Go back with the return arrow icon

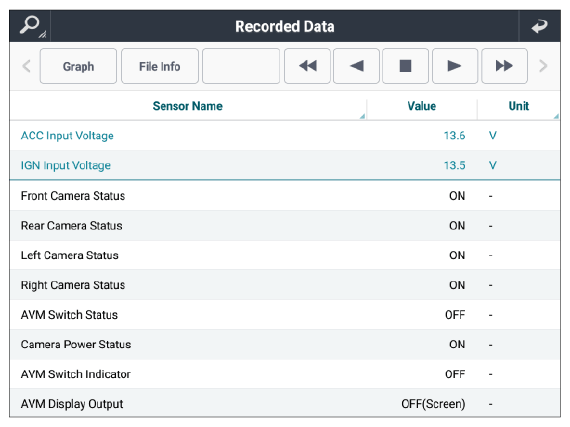[539, 26]
